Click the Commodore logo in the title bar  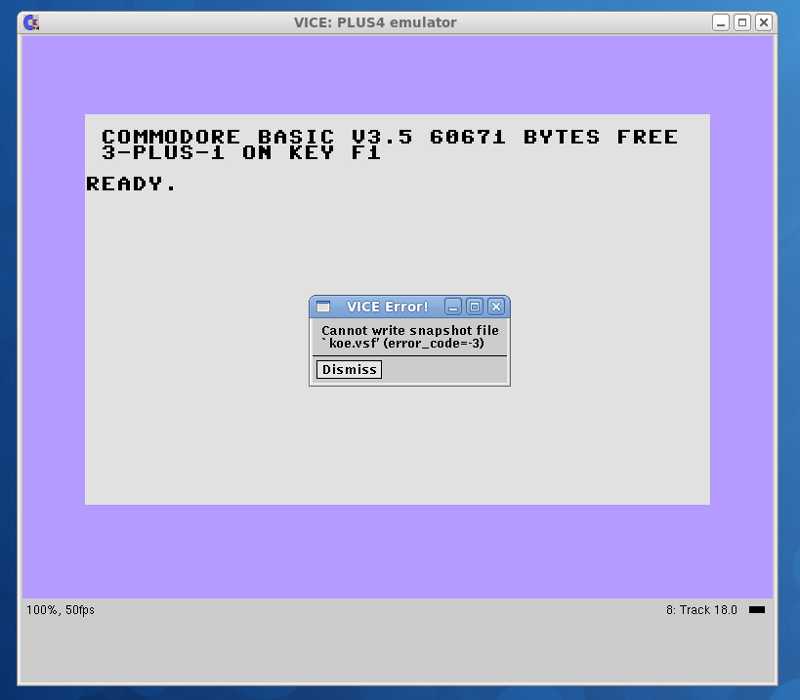tap(31, 22)
